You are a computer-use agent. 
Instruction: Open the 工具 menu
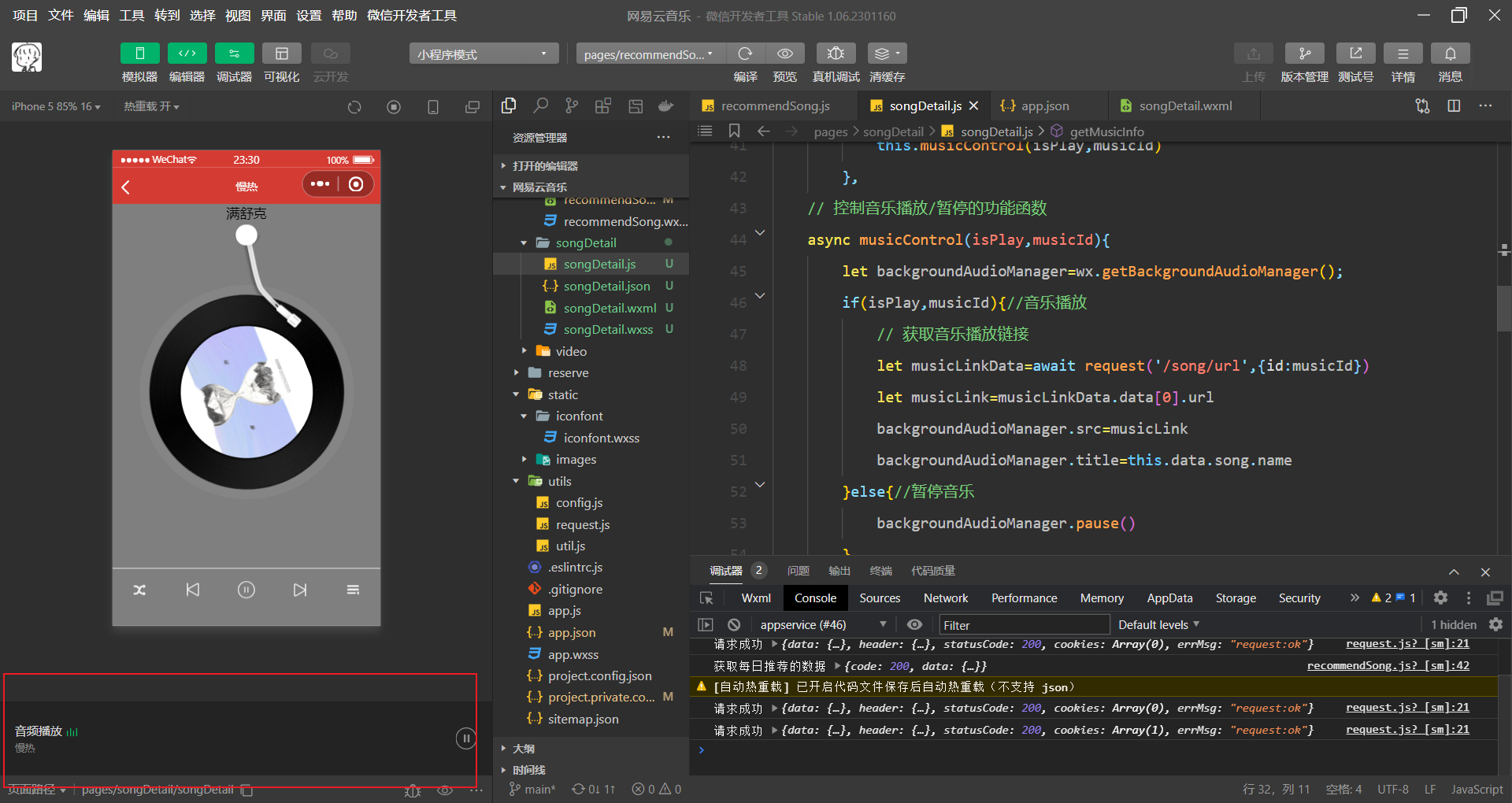pos(132,15)
